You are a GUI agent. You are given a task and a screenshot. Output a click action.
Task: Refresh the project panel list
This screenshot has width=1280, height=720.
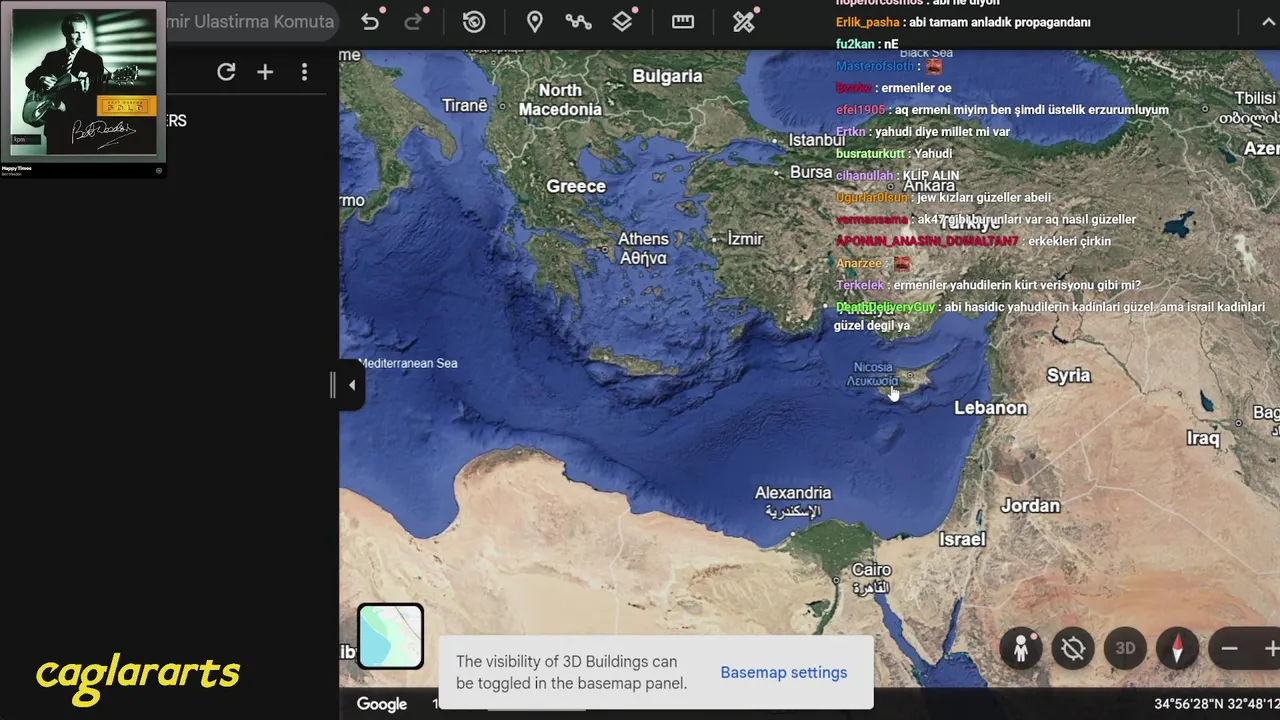[x=226, y=72]
